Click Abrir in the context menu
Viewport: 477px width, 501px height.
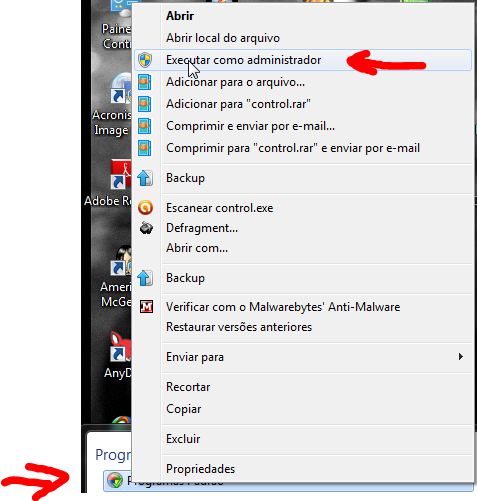coord(180,16)
